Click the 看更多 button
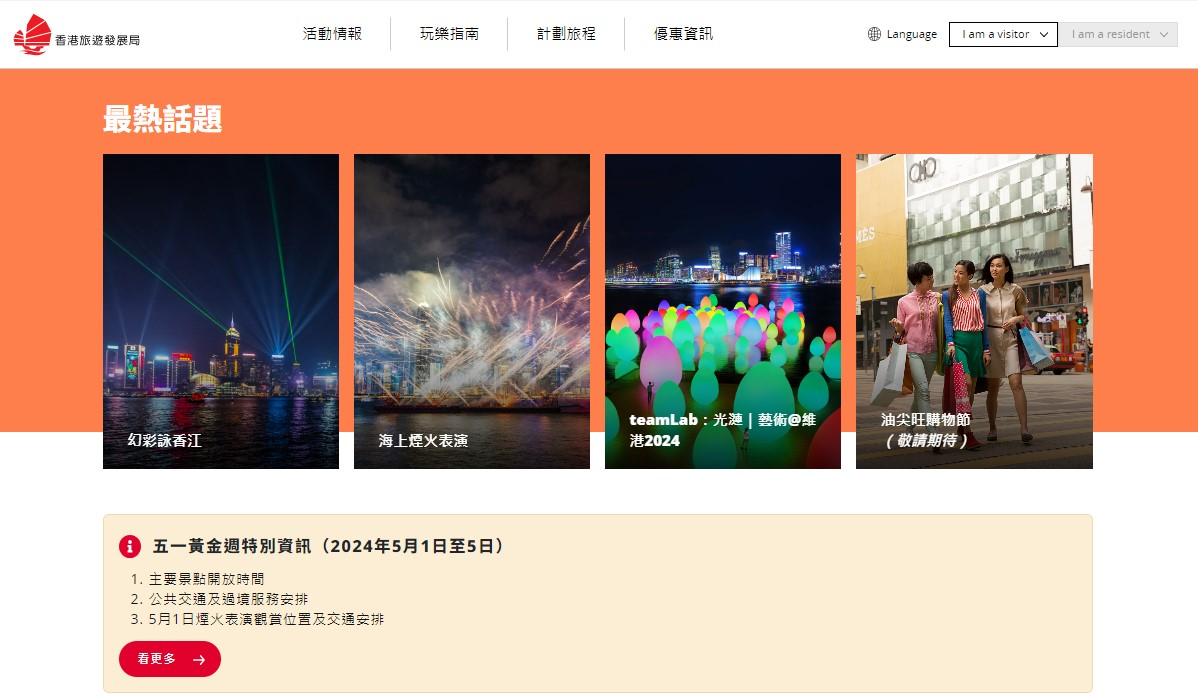The height and width of the screenshot is (698, 1198). tap(170, 659)
